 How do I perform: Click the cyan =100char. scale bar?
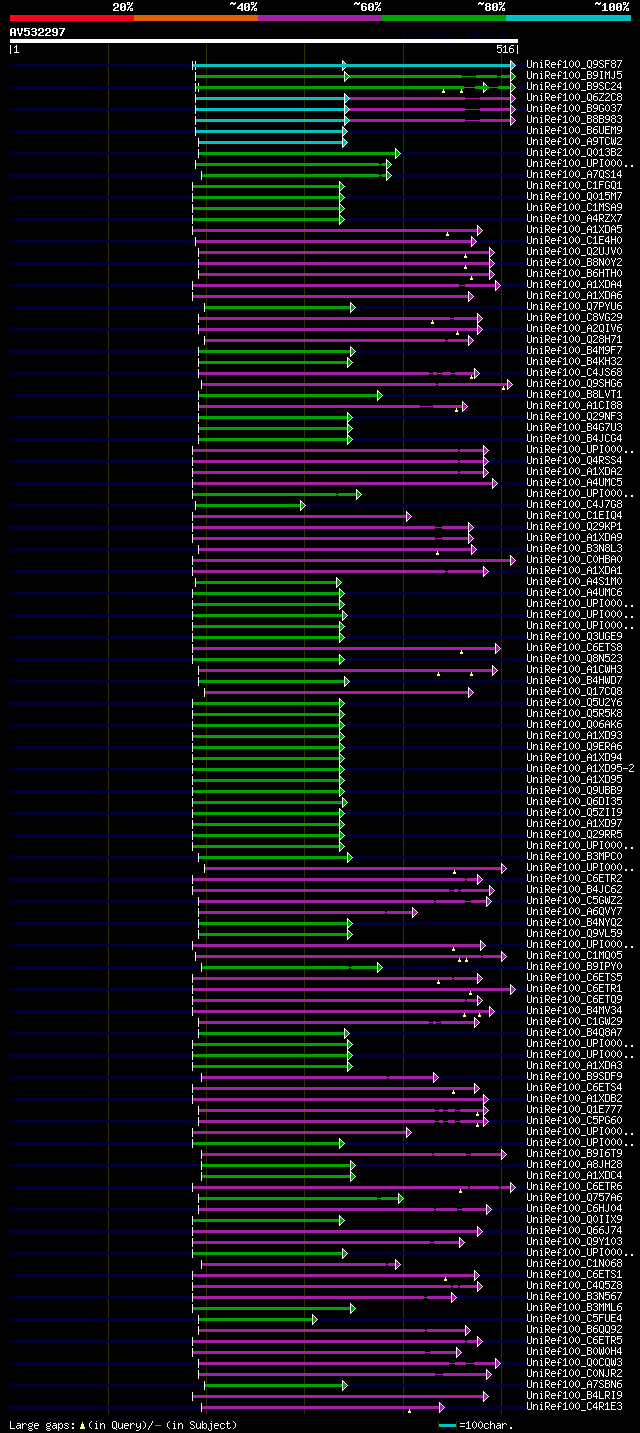pos(448,1425)
